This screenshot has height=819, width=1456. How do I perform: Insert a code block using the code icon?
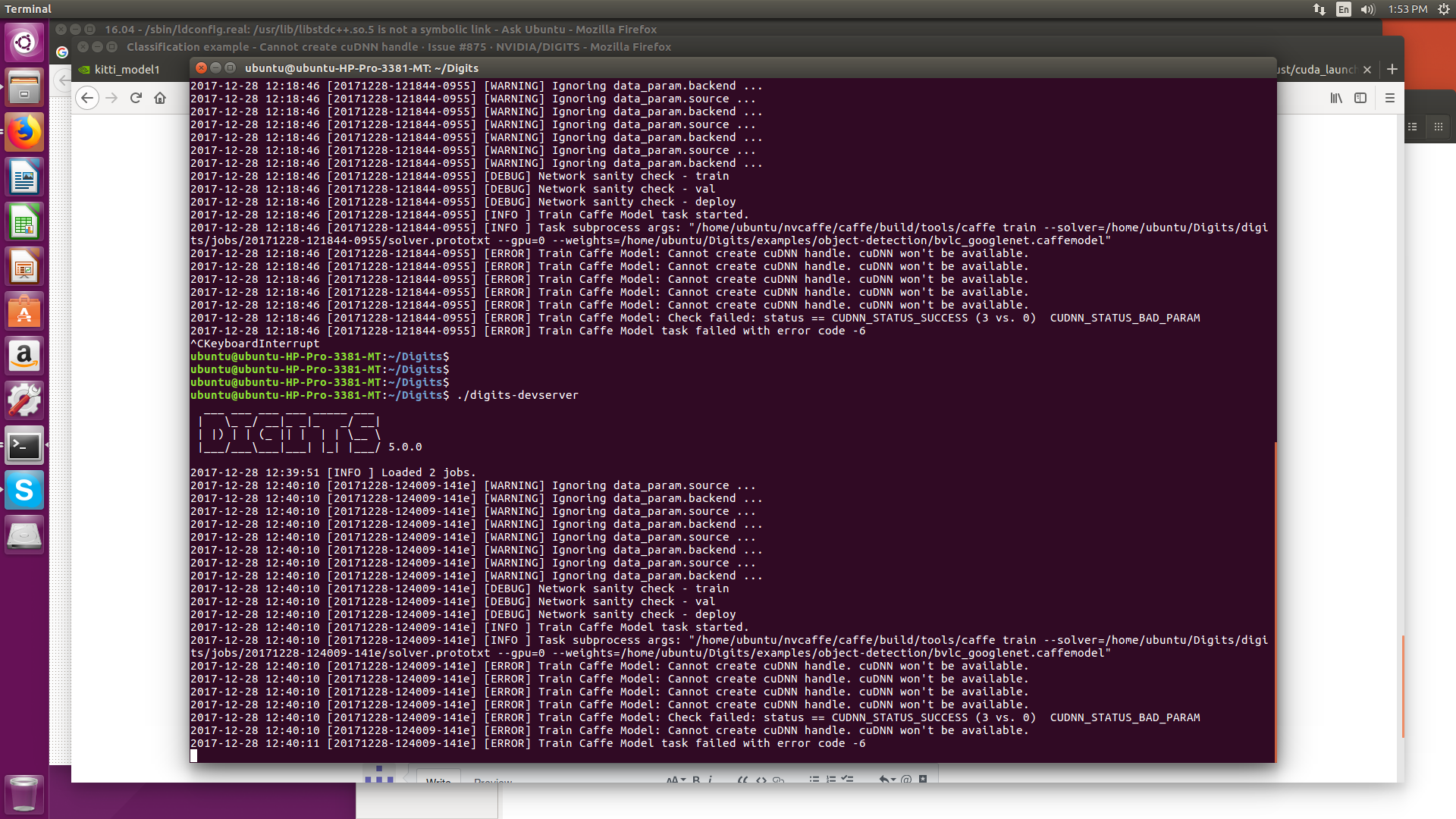click(761, 780)
